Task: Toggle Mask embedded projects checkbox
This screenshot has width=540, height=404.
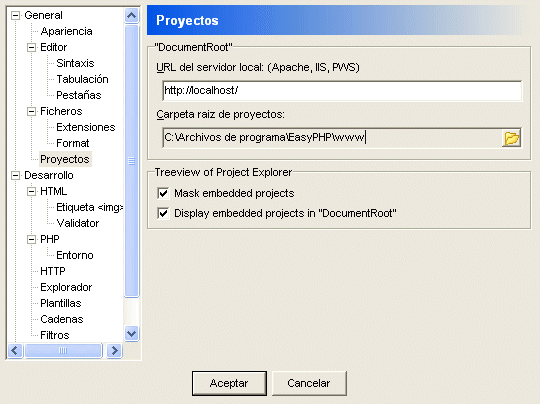Action: [x=163, y=193]
